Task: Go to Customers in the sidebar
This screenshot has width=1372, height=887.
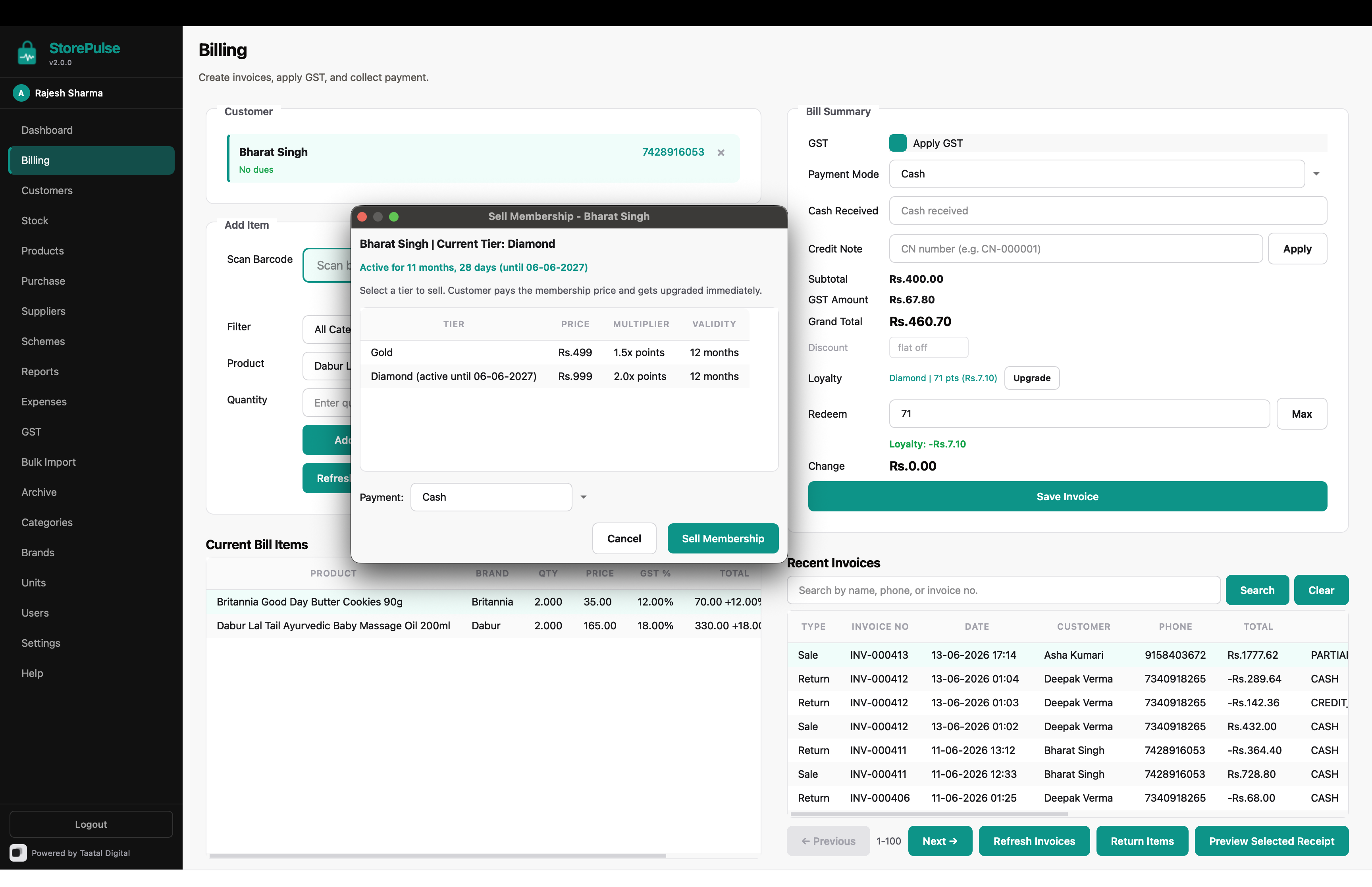Action: pos(91,191)
